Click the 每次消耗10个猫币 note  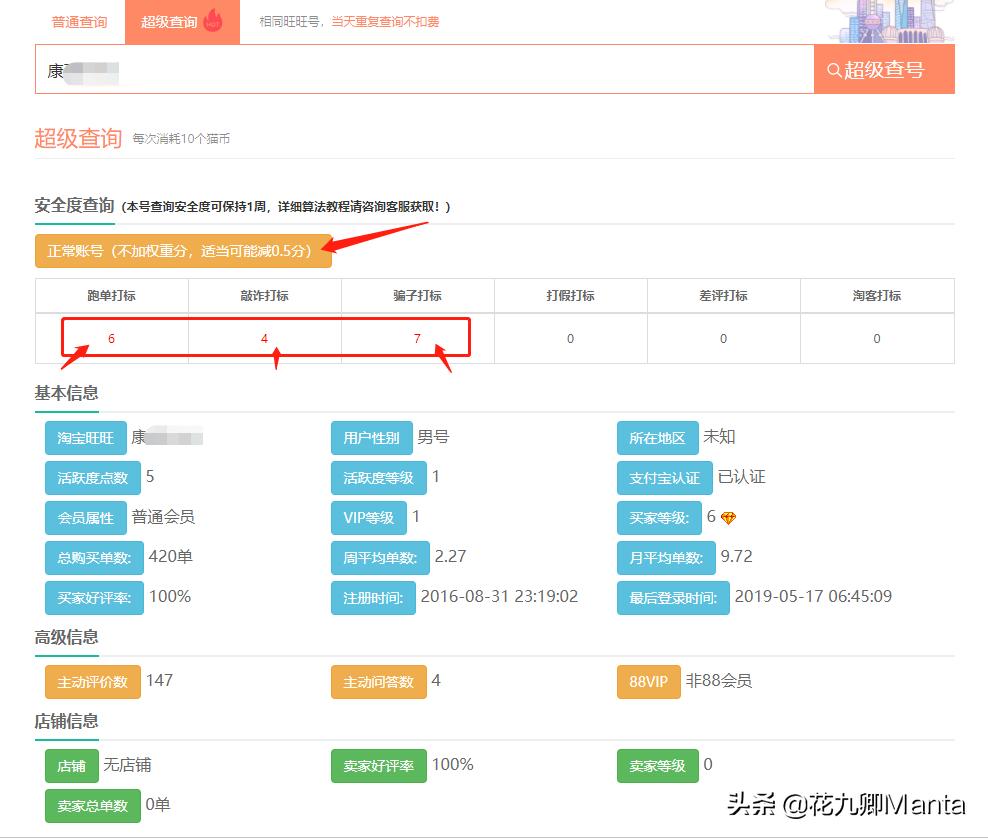pos(181,139)
